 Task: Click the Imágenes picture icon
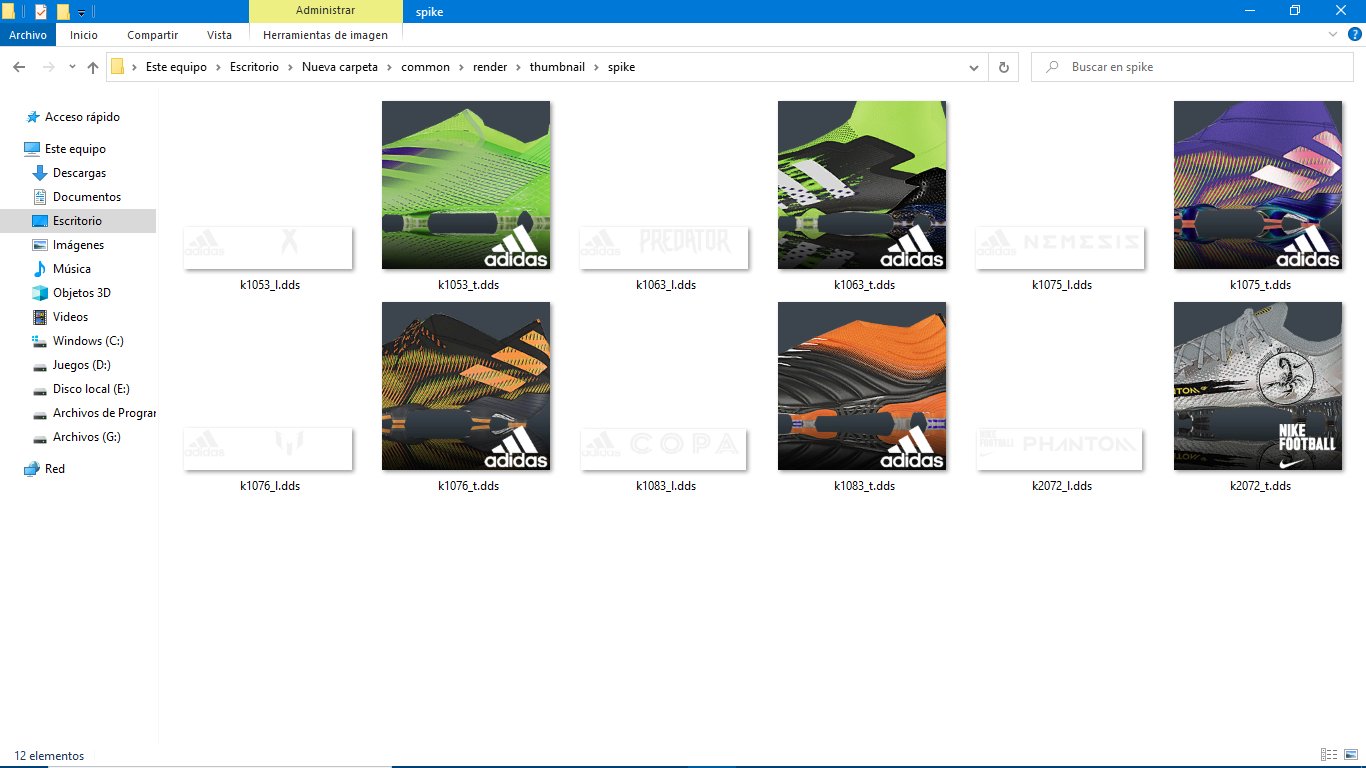(x=40, y=245)
